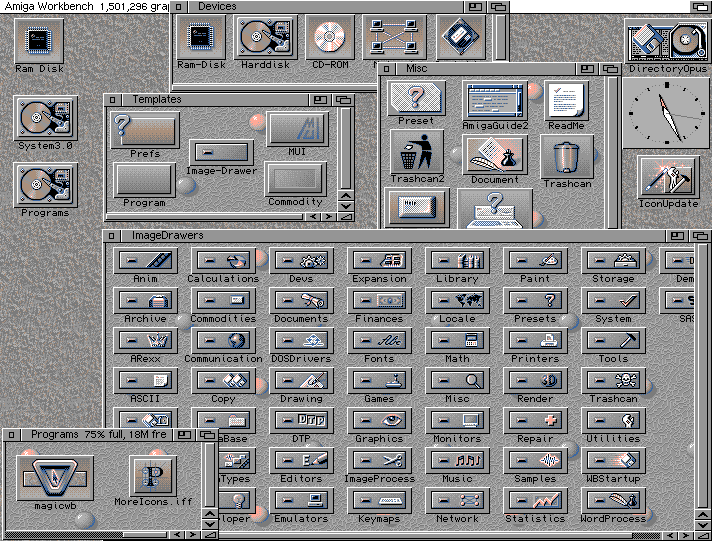This screenshot has height=541, width=712.
Task: Open the Music notes drawer icon
Action: point(457,461)
